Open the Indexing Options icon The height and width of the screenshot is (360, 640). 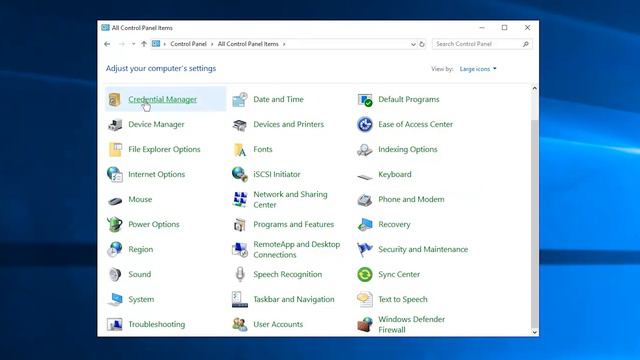tap(365, 150)
